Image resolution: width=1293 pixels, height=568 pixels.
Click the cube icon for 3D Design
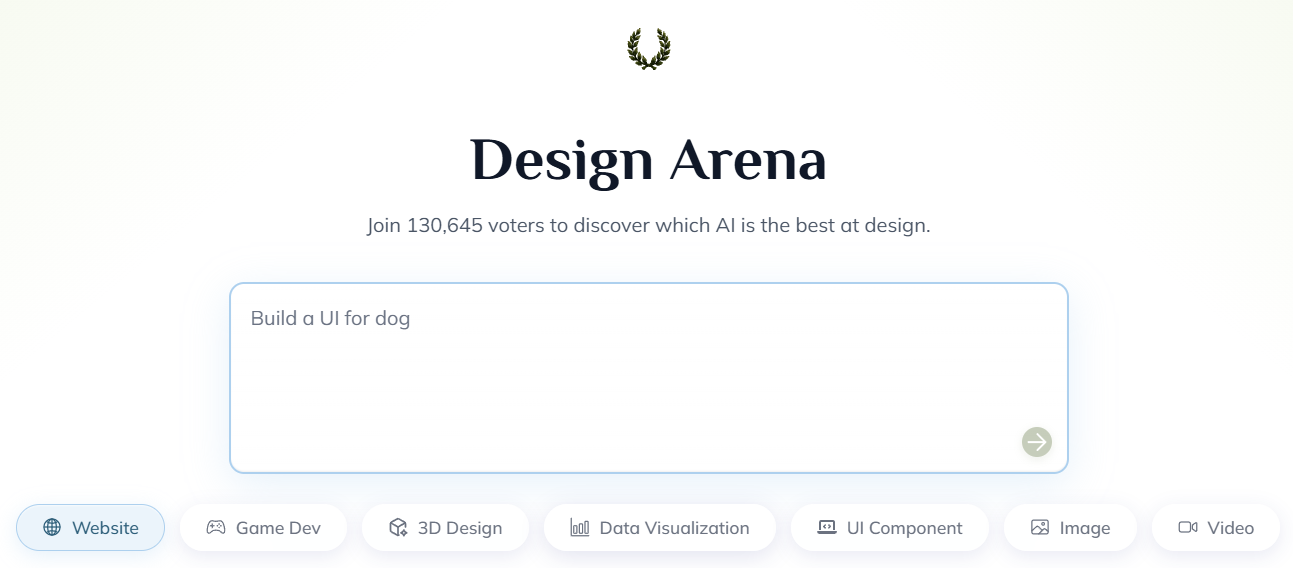click(x=398, y=528)
